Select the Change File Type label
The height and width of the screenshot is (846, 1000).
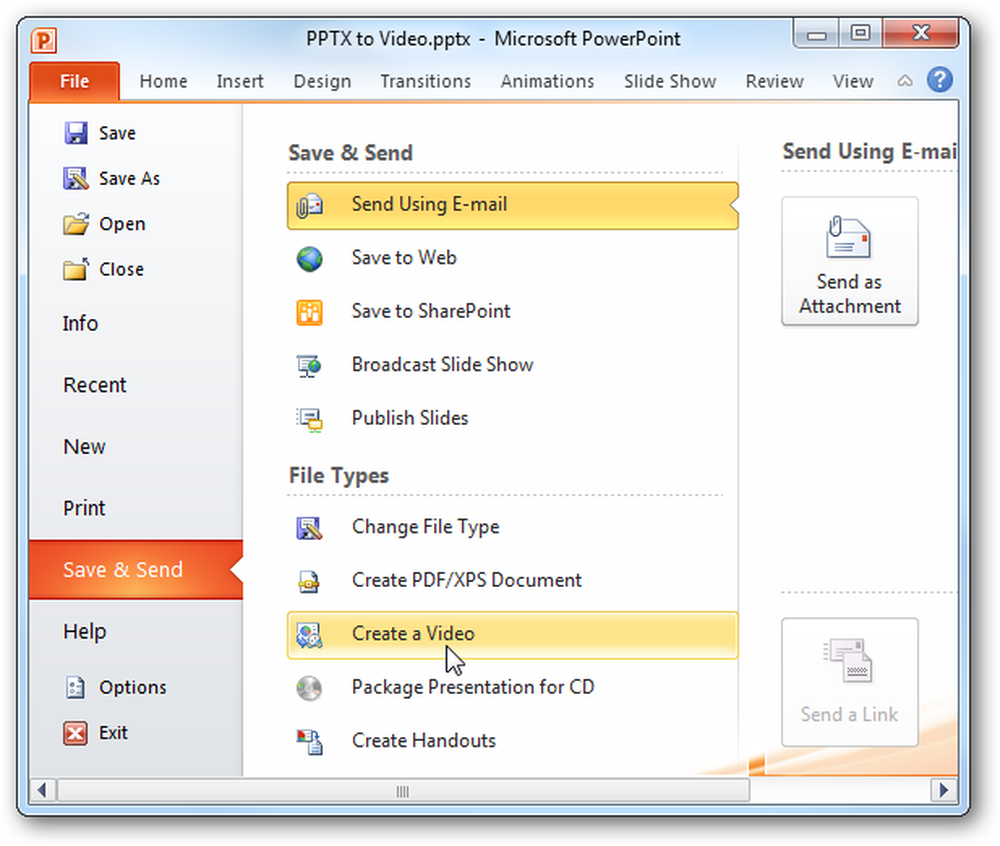pyautogui.click(x=425, y=527)
